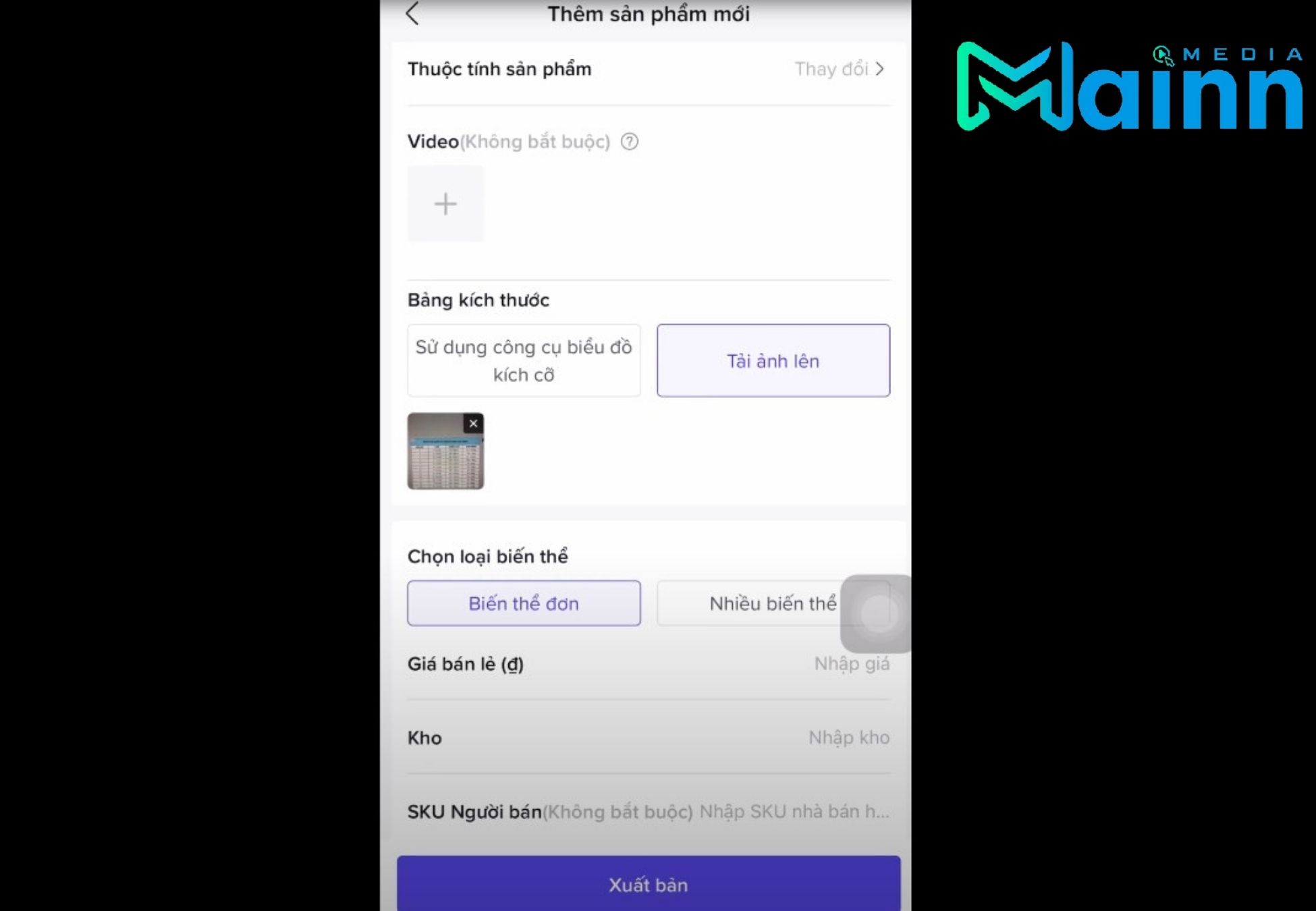Select Biến thể đơn radio button
The image size is (1316, 911).
coord(523,602)
